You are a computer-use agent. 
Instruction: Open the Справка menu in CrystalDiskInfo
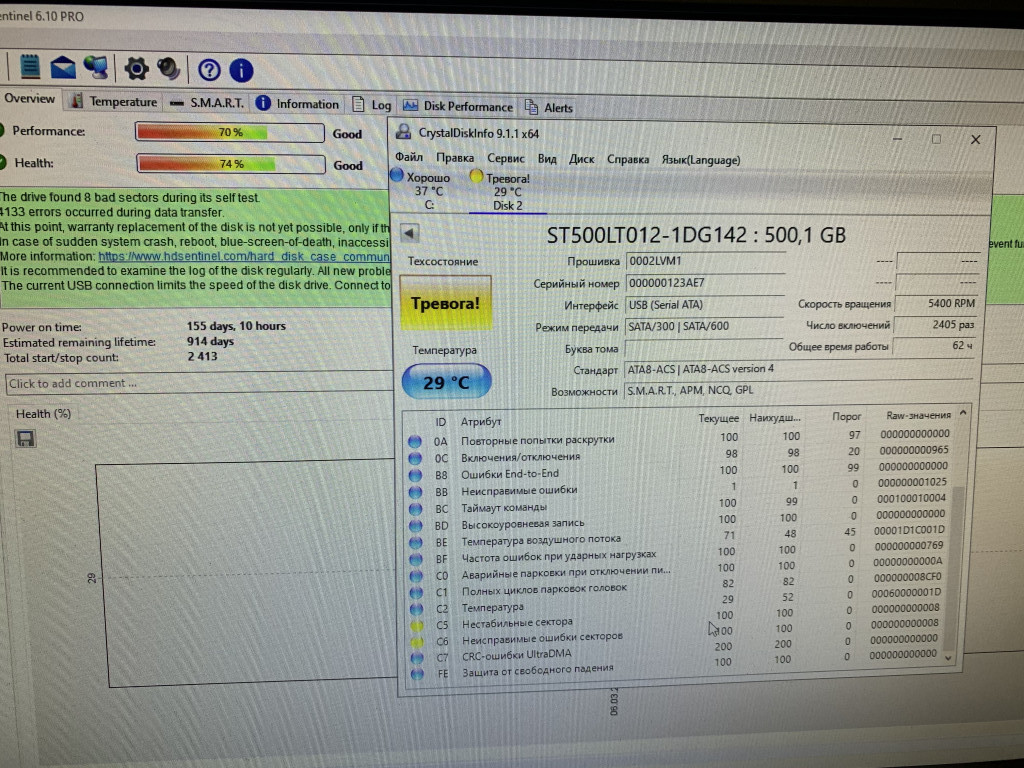click(628, 159)
